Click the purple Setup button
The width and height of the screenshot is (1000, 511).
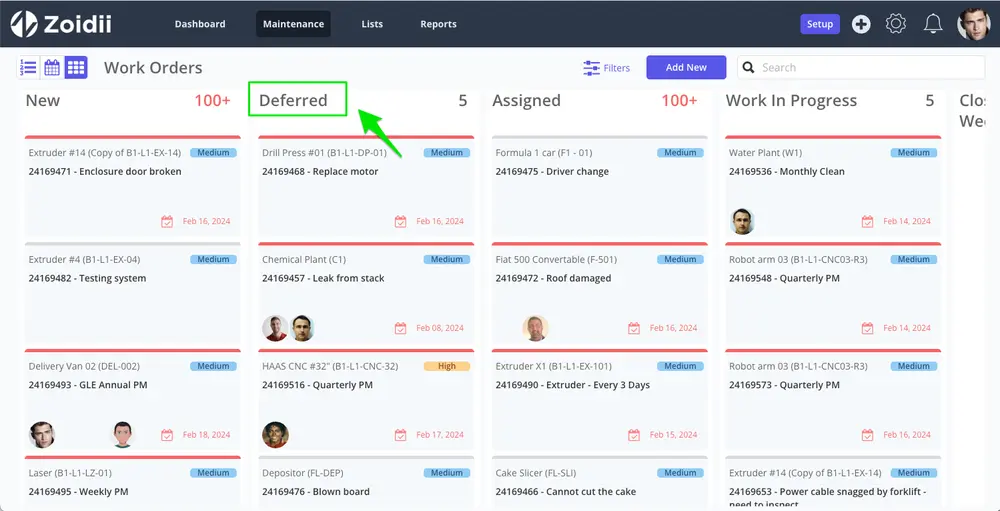point(820,24)
